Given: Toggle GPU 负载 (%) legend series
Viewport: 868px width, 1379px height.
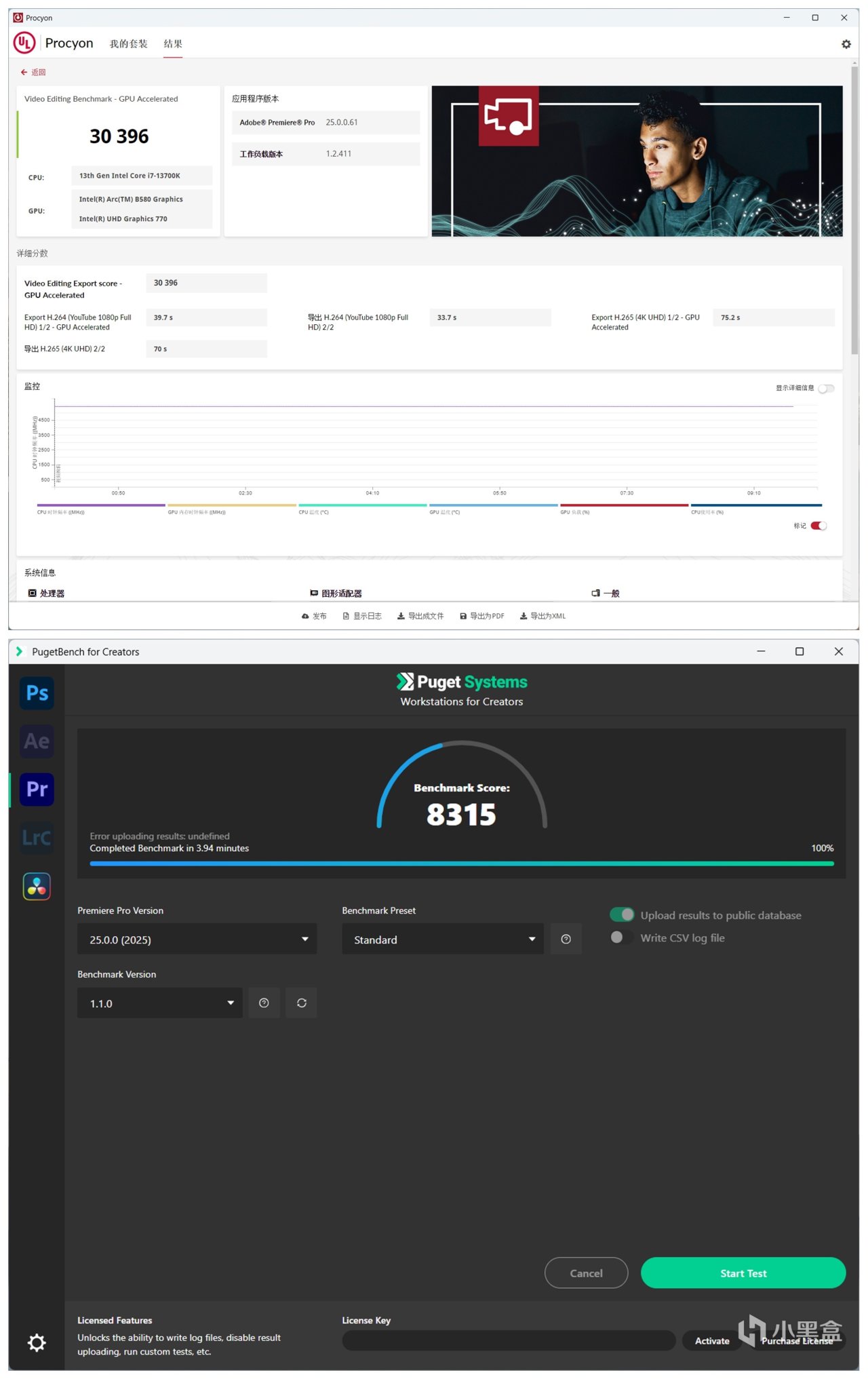Looking at the screenshot, I should [x=624, y=508].
